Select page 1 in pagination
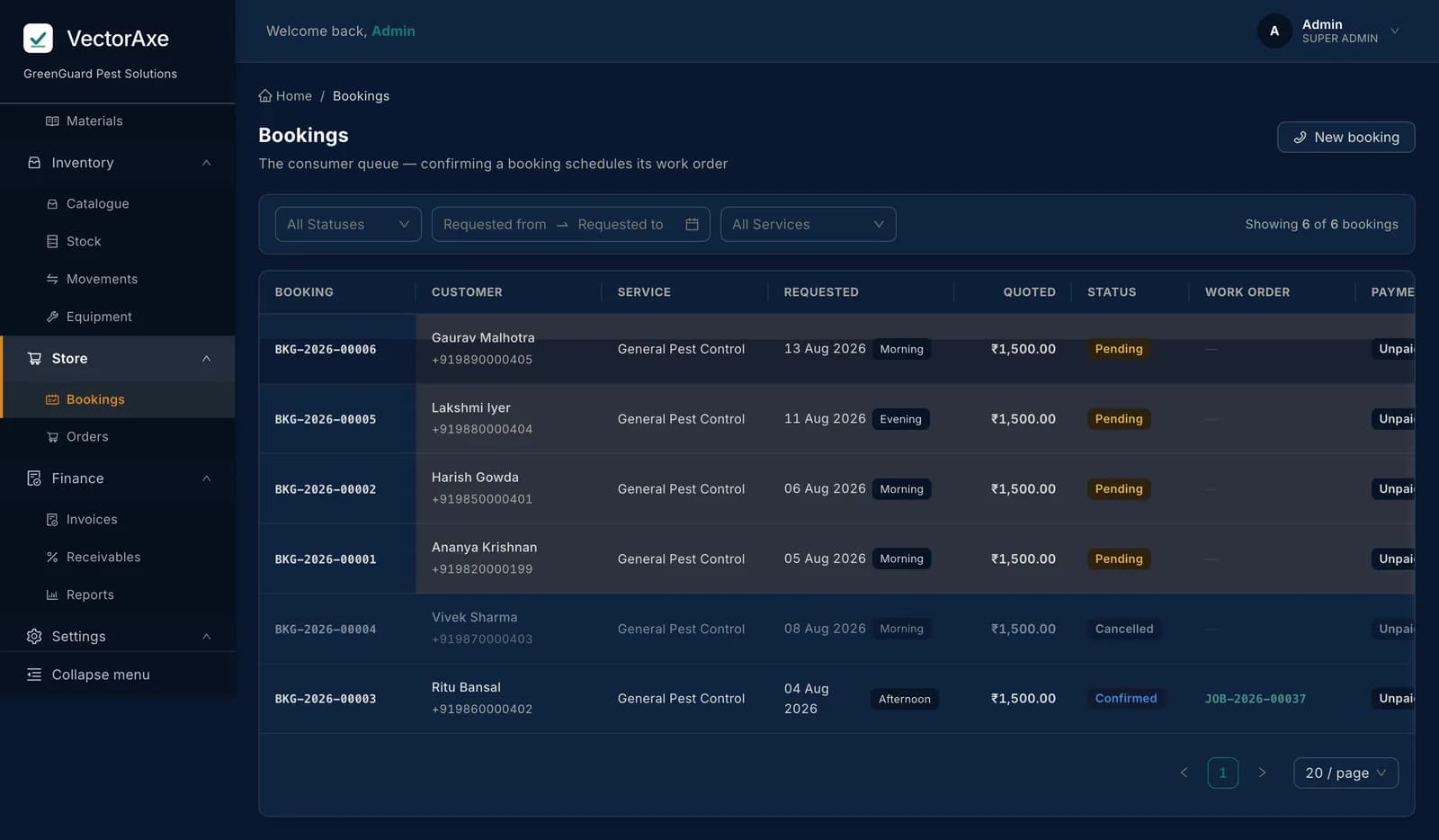This screenshot has width=1439, height=840. point(1222,773)
